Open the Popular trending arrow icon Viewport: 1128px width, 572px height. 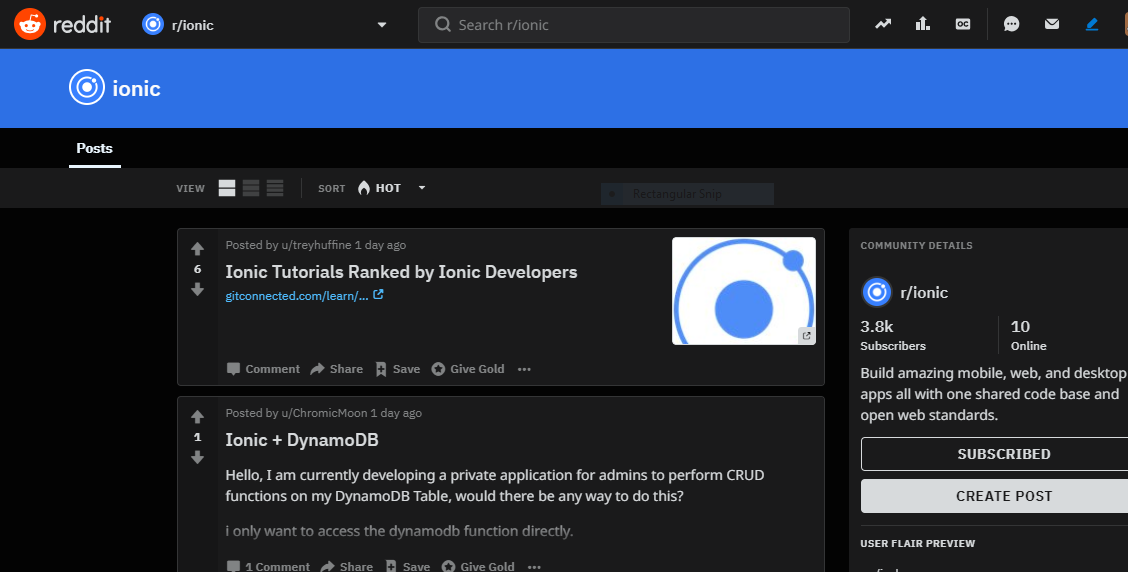tap(883, 25)
